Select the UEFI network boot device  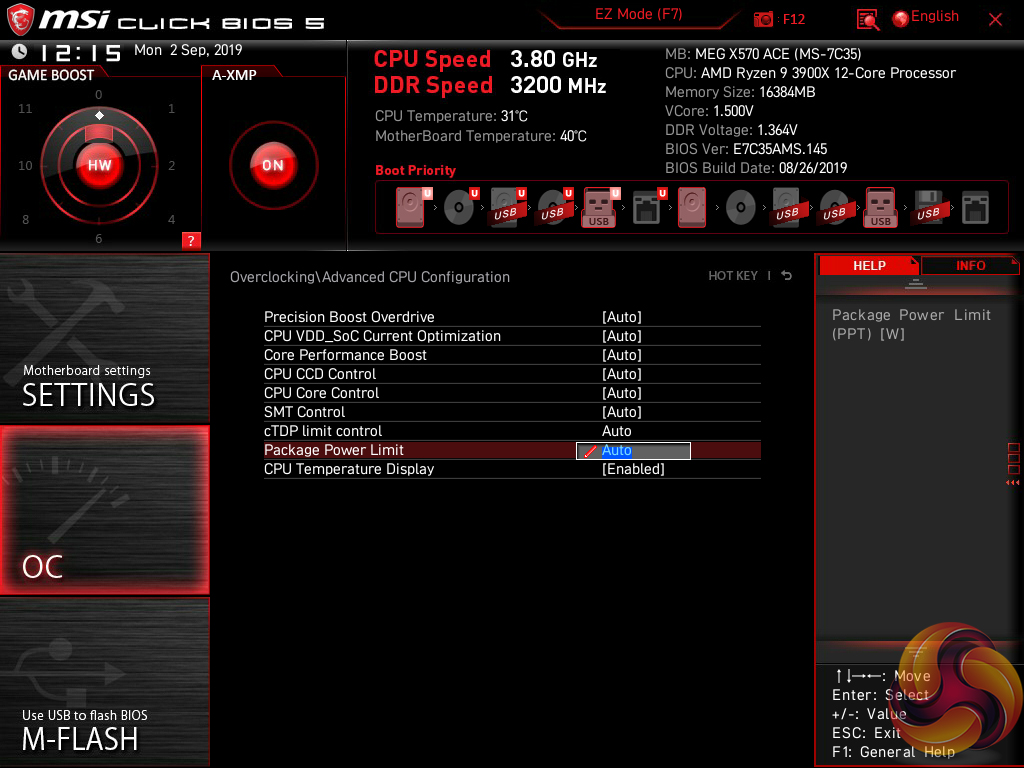pyautogui.click(x=648, y=207)
